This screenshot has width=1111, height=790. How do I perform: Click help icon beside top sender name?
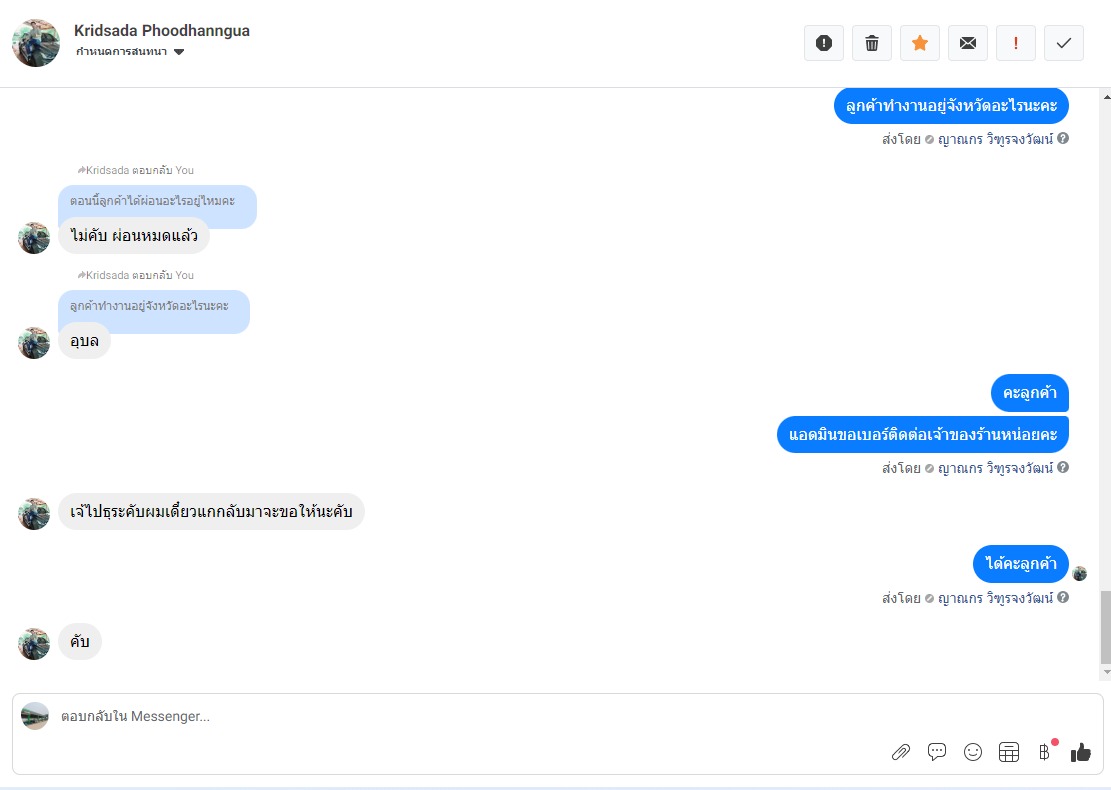pos(1063,139)
